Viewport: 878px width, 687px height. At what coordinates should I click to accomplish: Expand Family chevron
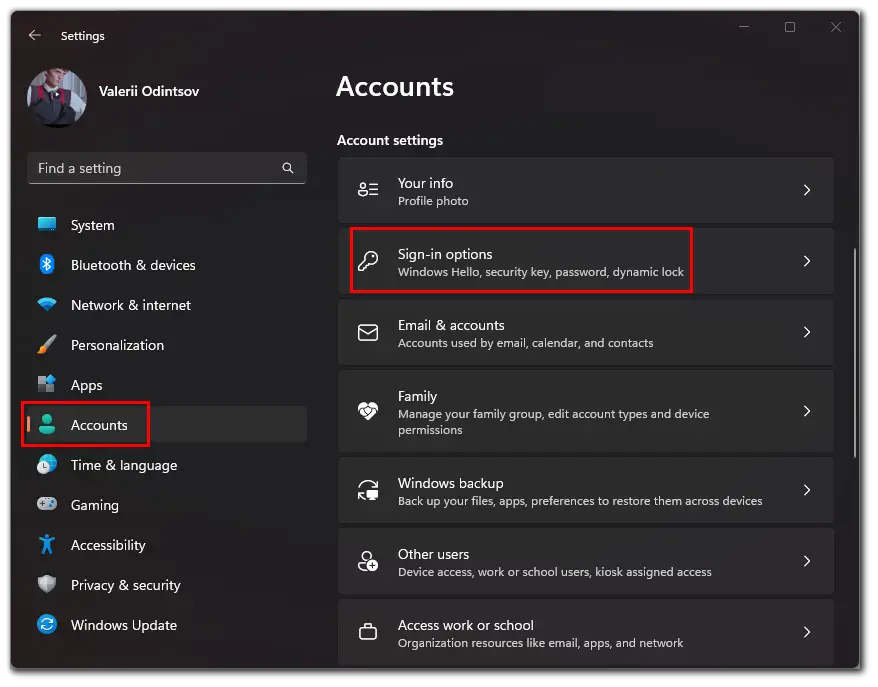807,411
